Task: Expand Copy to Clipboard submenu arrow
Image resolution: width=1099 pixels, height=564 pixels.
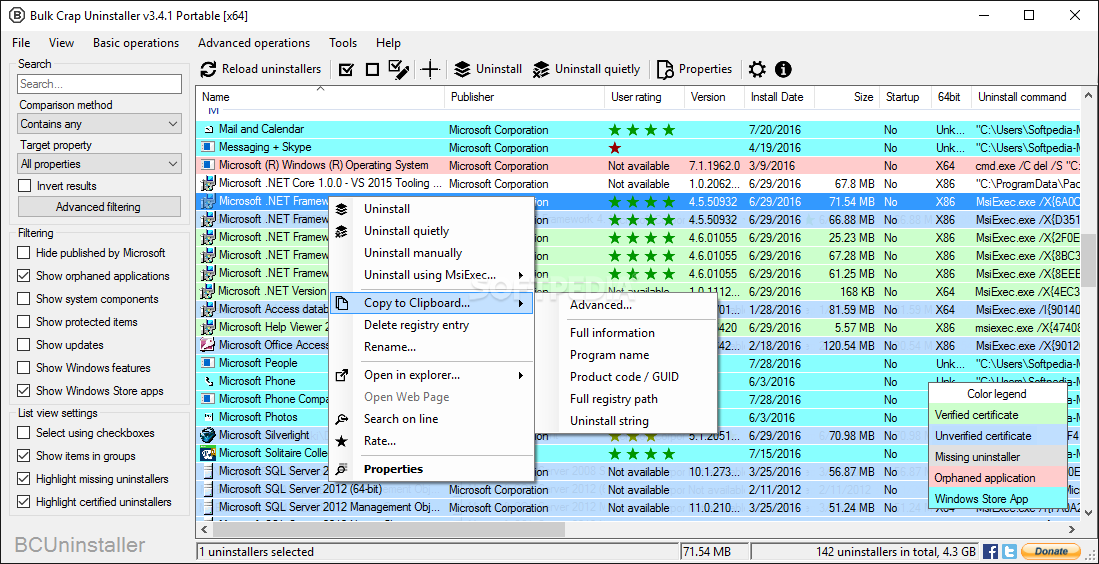Action: coord(521,303)
